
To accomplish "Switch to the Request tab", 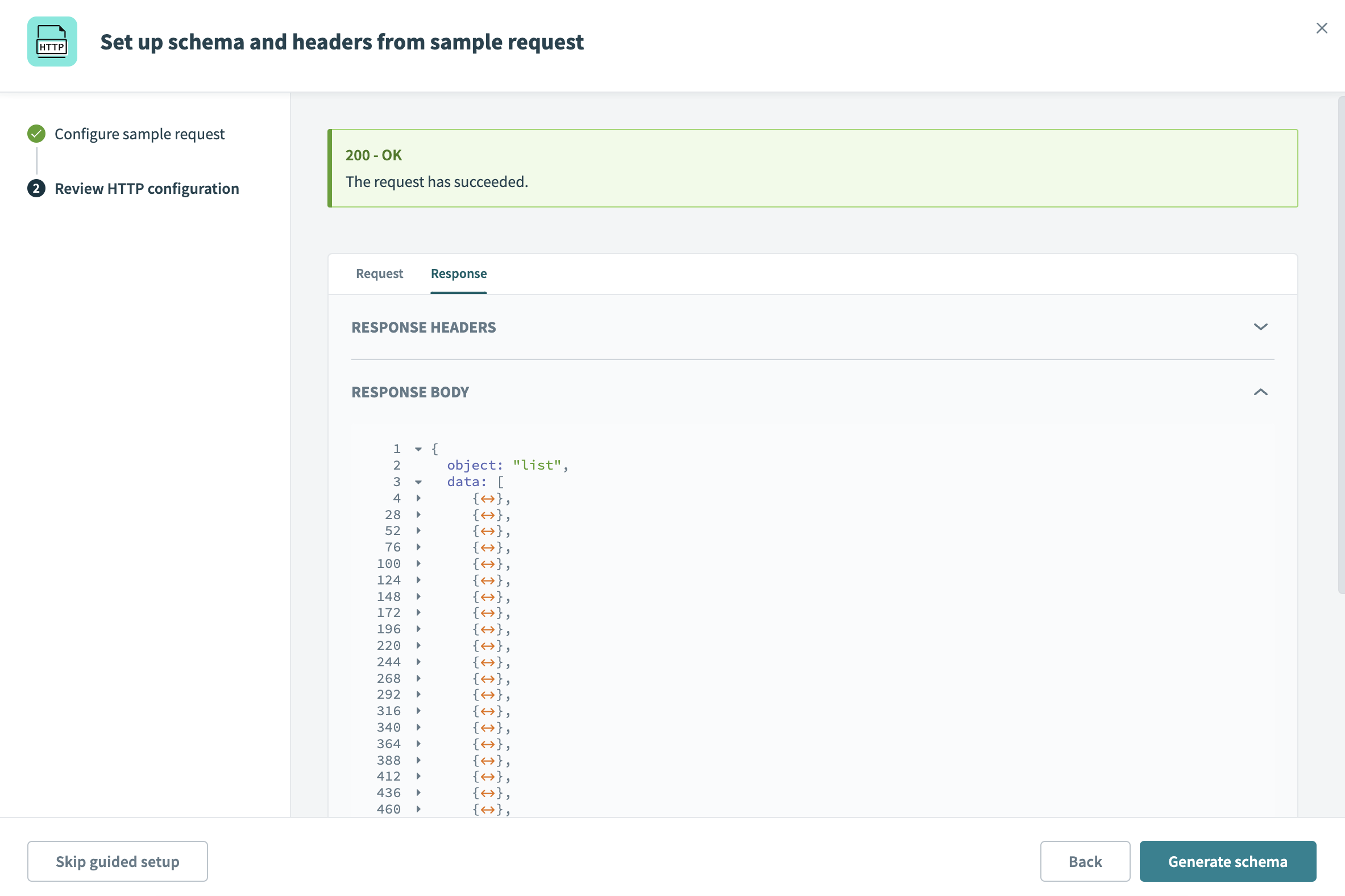I will click(x=379, y=273).
